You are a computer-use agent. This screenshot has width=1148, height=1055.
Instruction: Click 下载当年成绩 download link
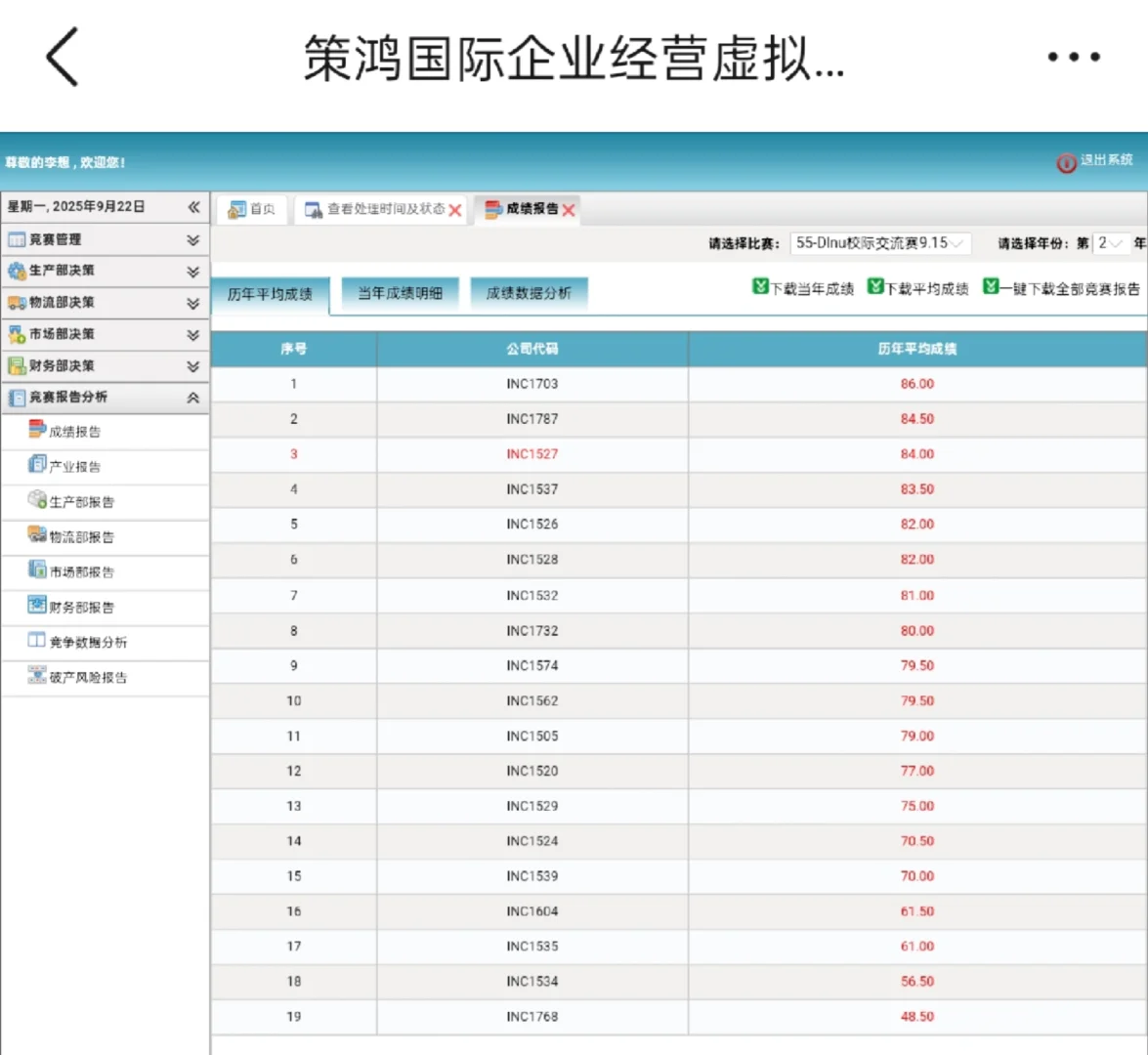[x=812, y=289]
